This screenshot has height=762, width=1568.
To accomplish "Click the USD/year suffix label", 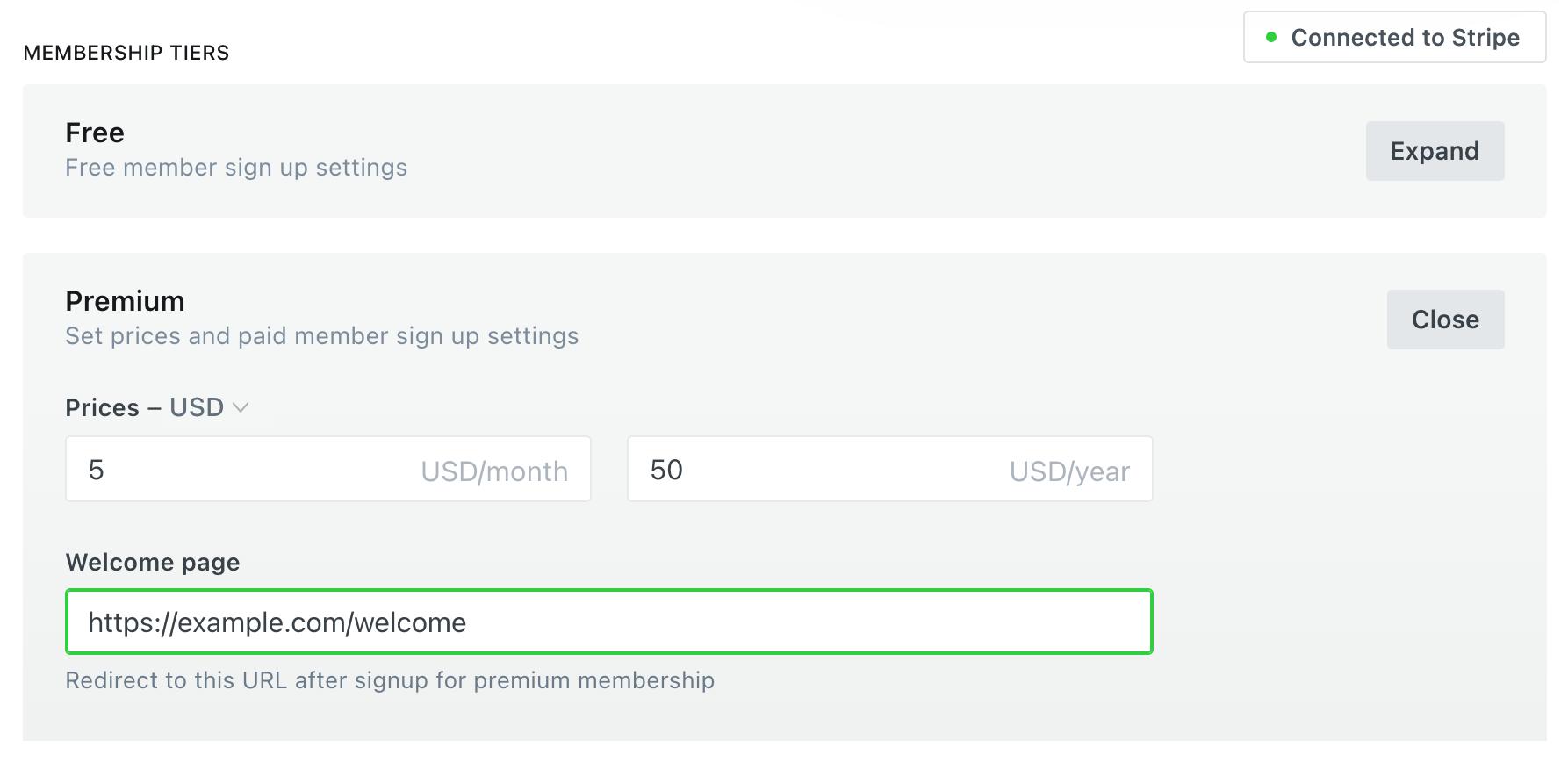I will tap(1068, 471).
